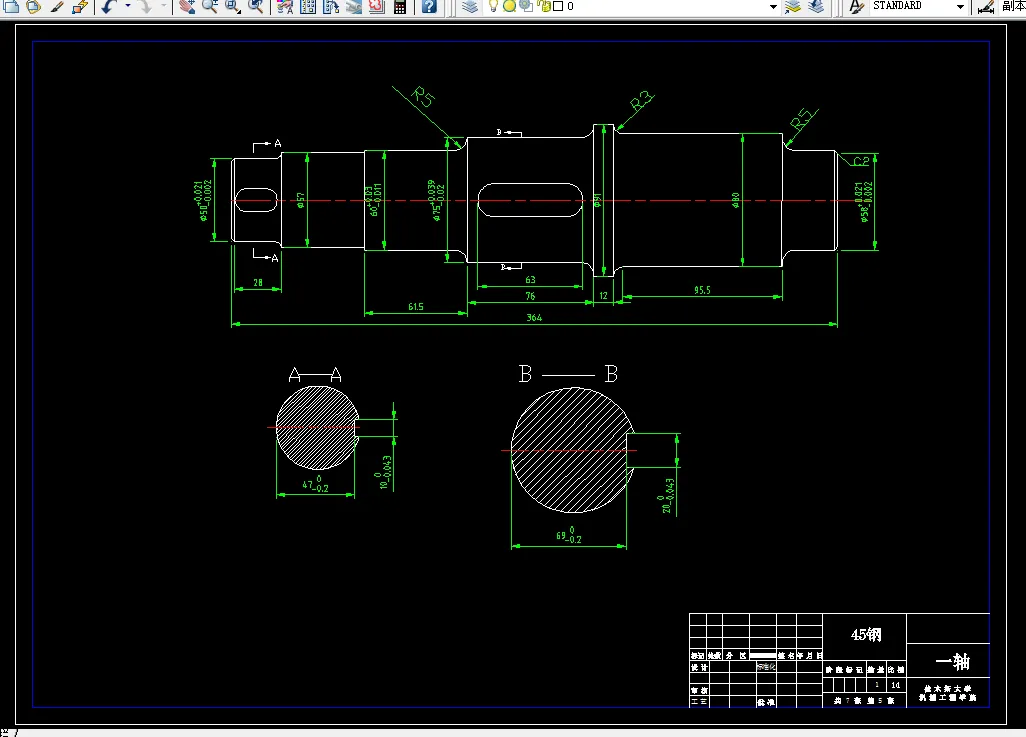Select the C2 chamfer annotation
This screenshot has height=737, width=1026.
point(861,160)
